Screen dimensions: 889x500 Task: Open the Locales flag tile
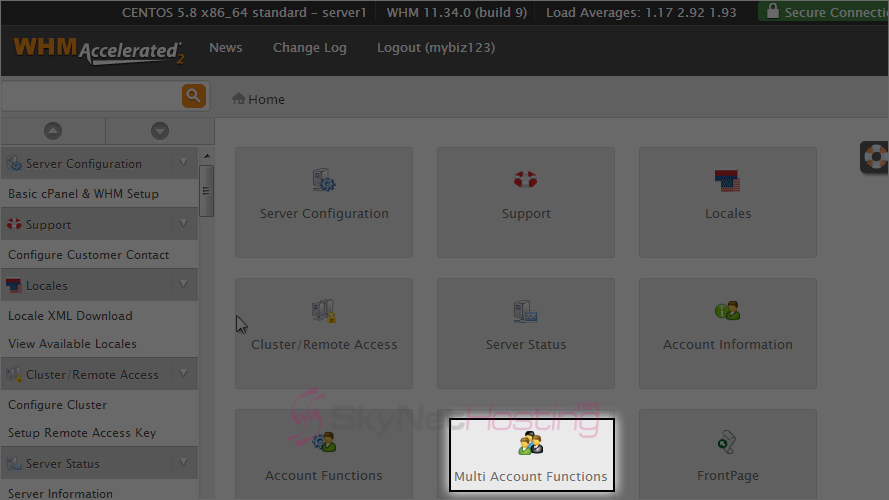[x=727, y=202]
